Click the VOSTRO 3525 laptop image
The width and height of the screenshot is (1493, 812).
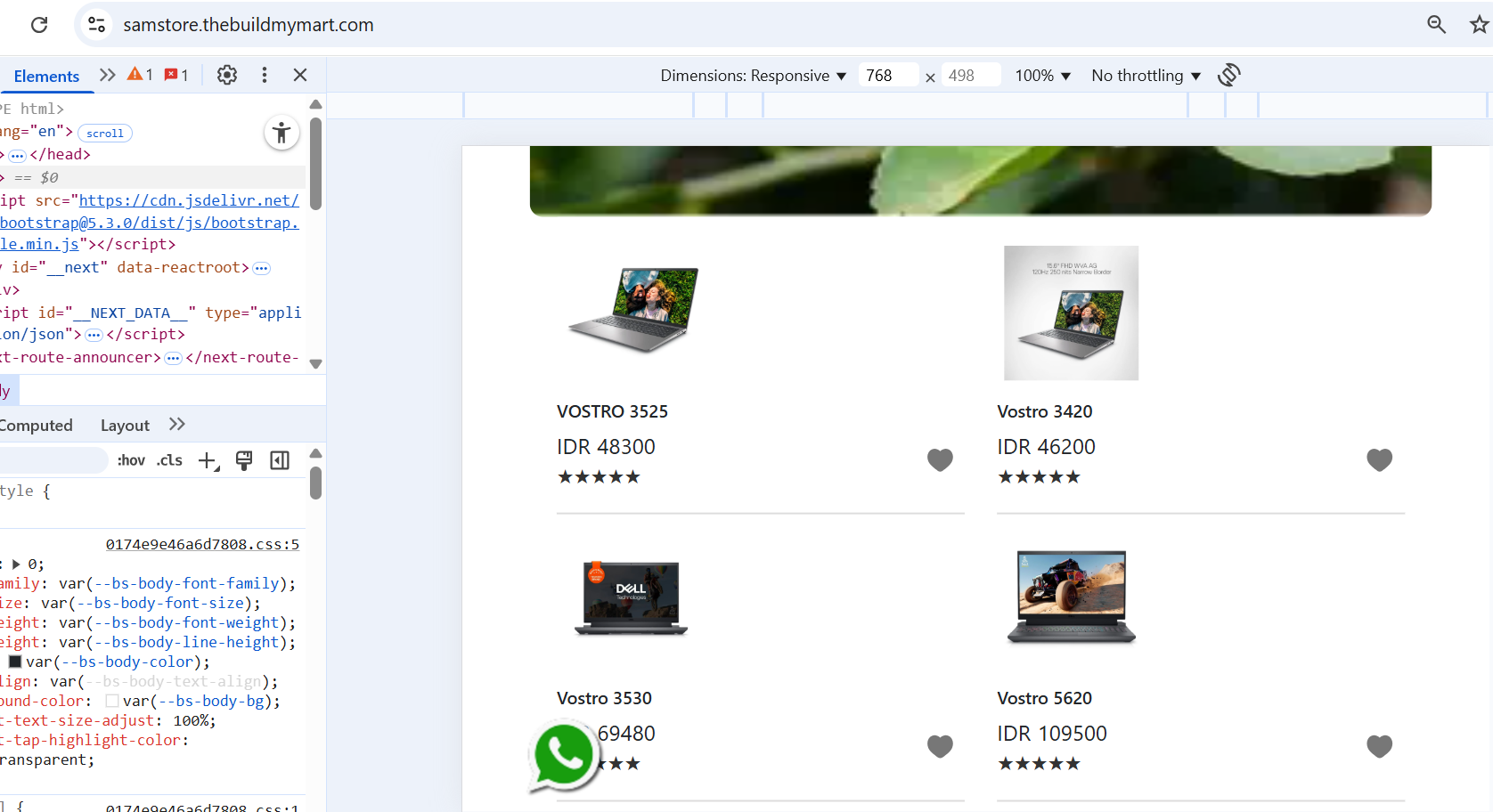point(633,310)
